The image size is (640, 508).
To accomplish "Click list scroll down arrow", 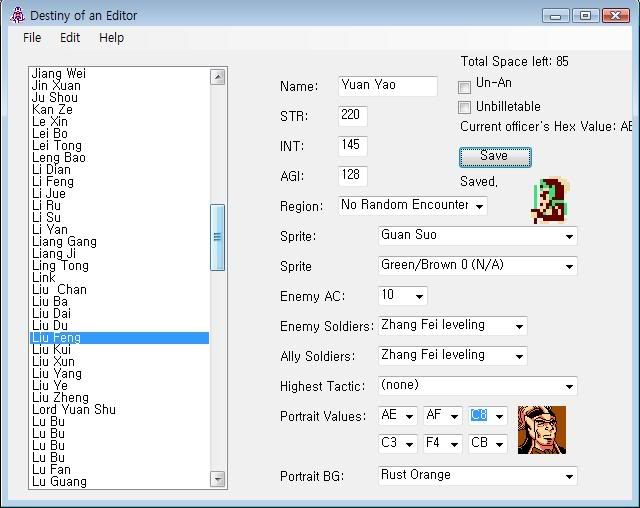I will point(218,480).
